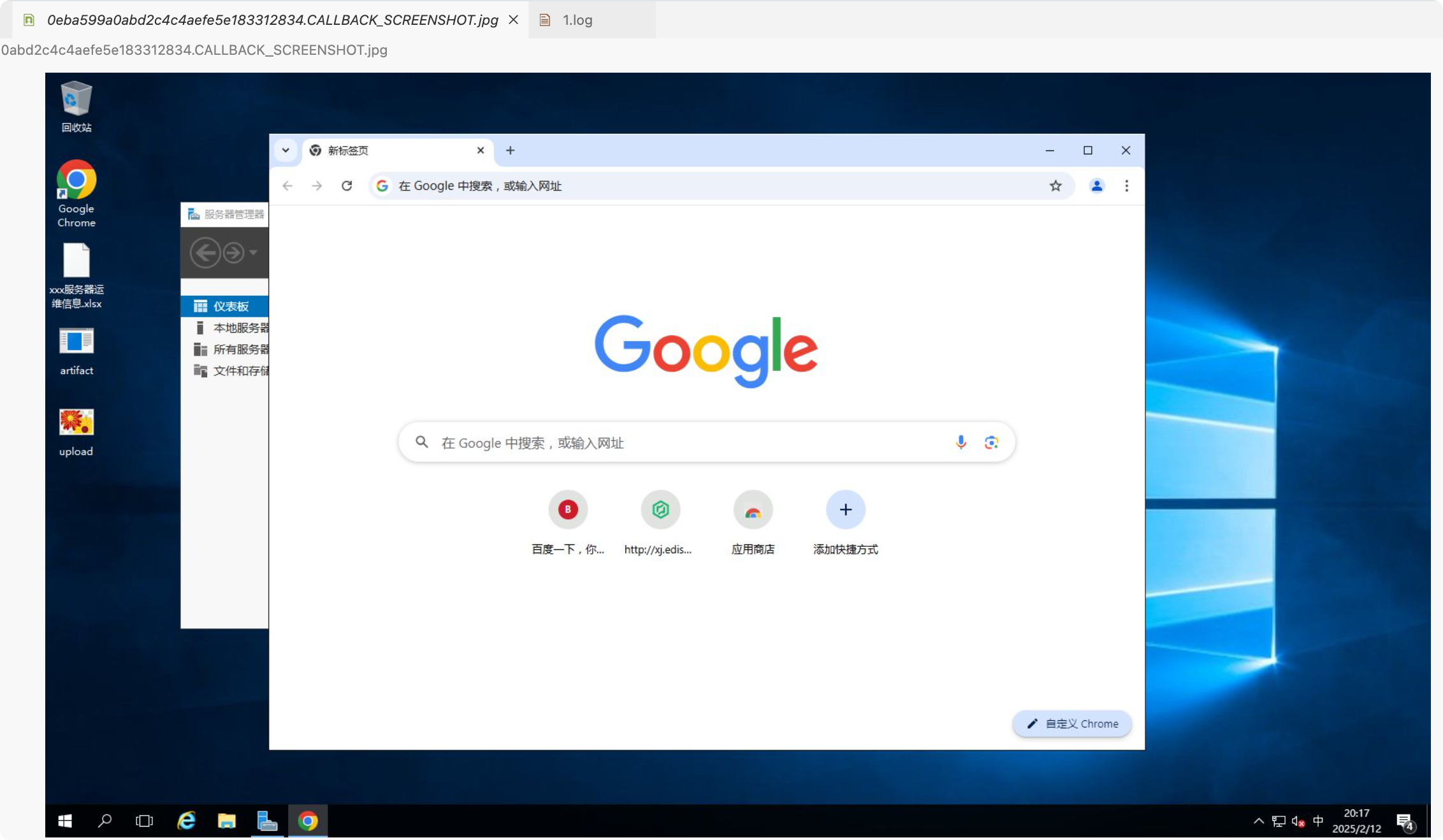Open the Chrome profile avatar menu
This screenshot has height=840, width=1443.
[x=1097, y=185]
